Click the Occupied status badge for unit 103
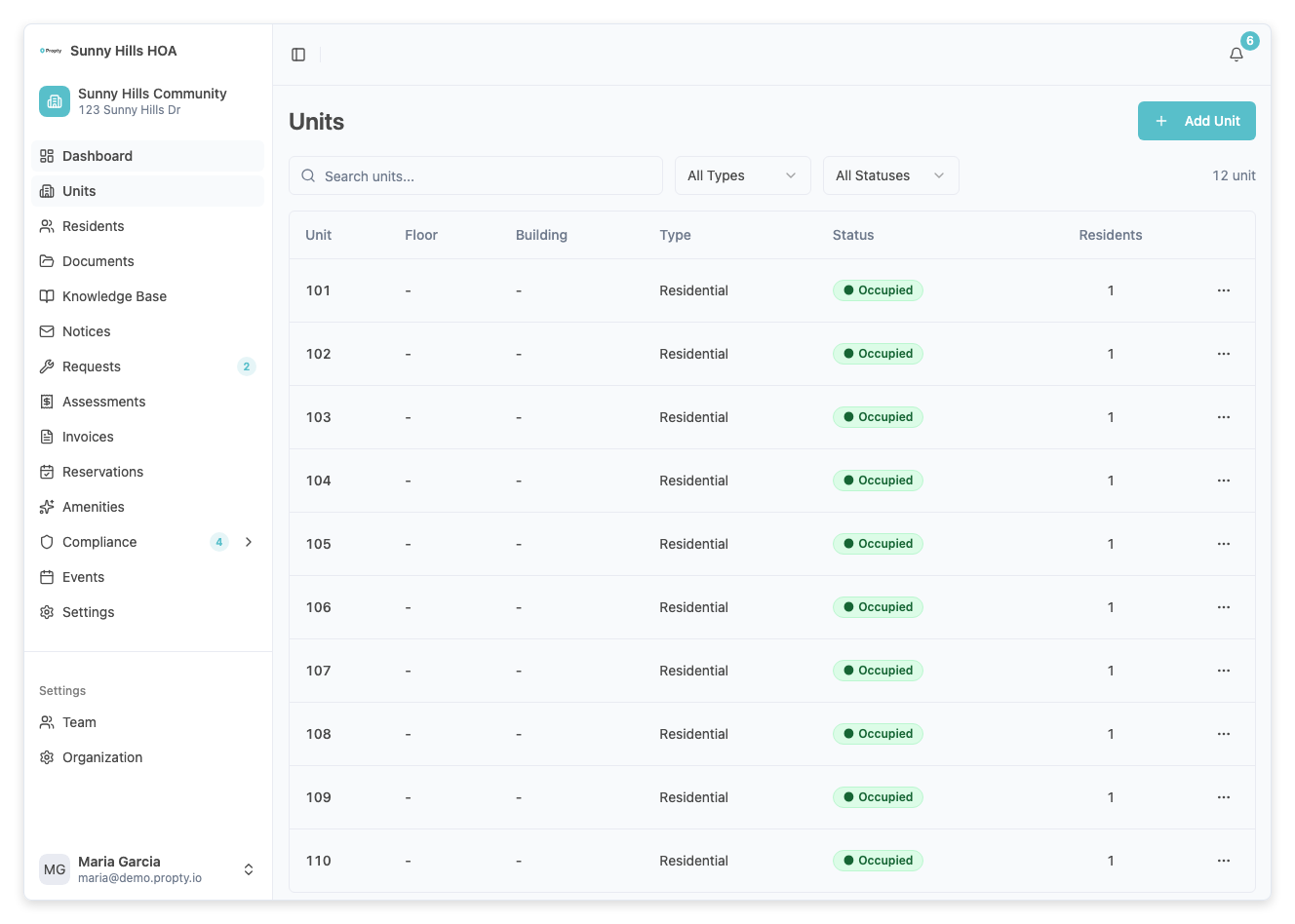The height and width of the screenshot is (924, 1295). tap(878, 417)
